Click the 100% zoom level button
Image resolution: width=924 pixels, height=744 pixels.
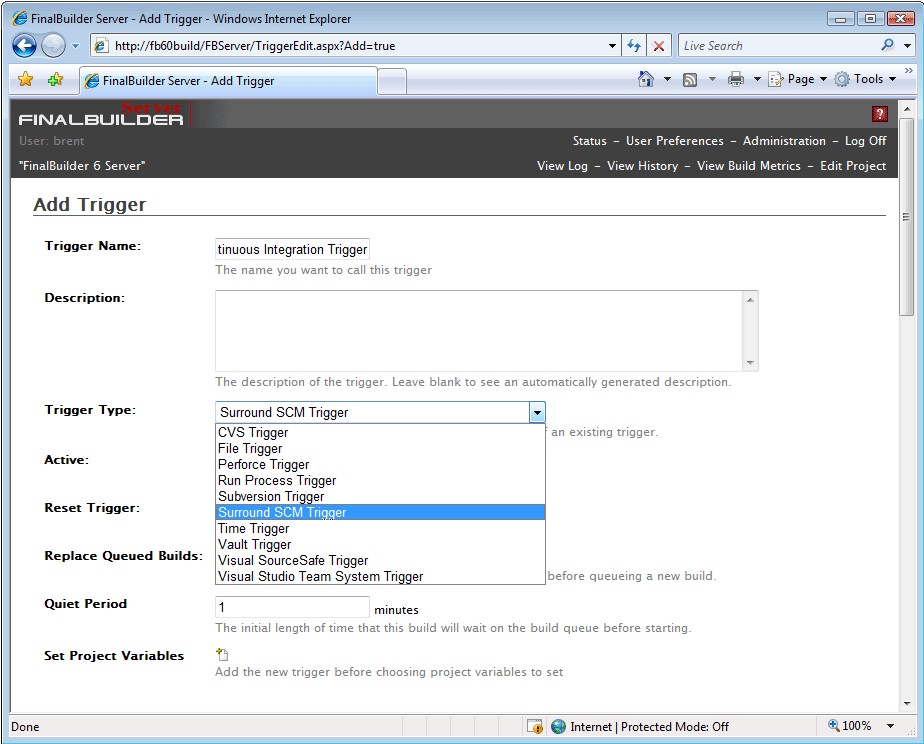(x=850, y=726)
